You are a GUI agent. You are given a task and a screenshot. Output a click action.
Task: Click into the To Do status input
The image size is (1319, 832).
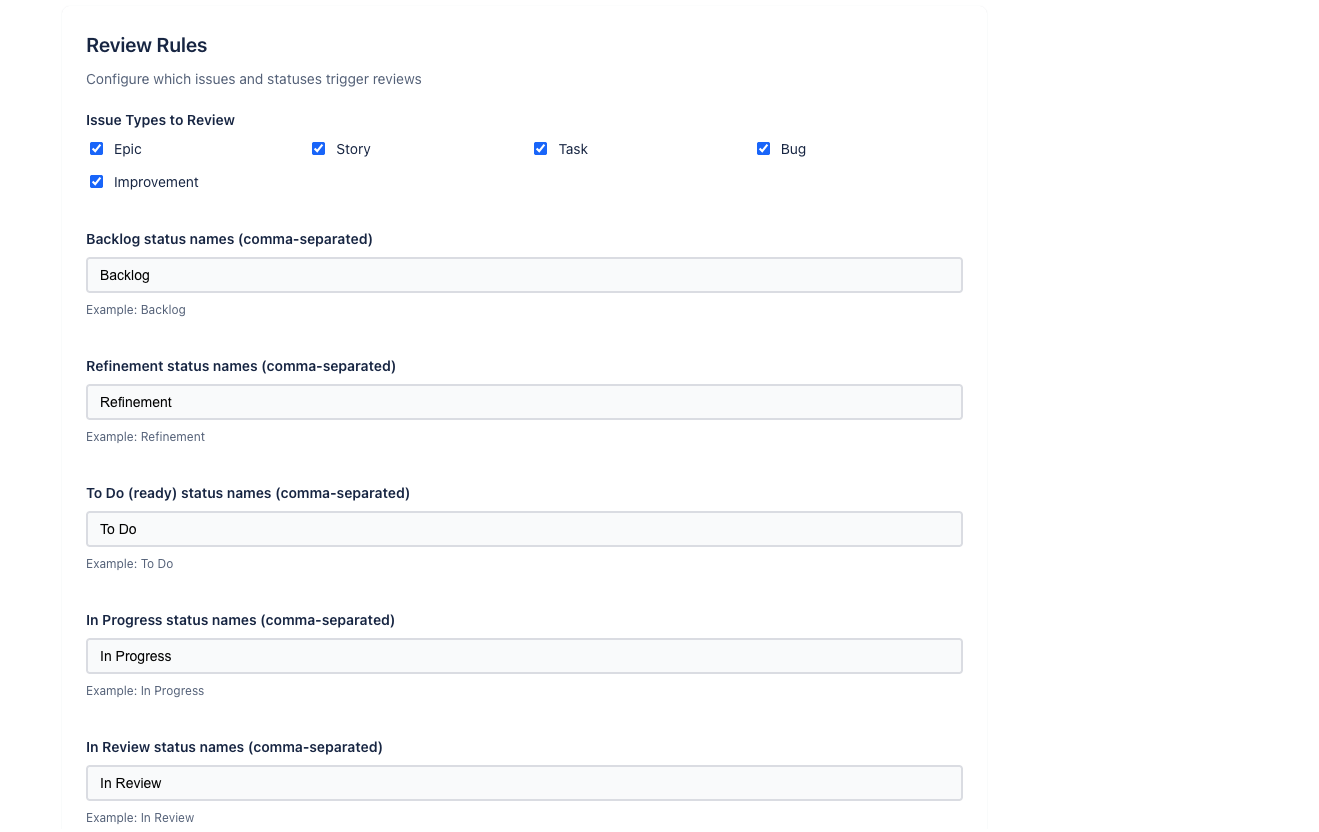[x=524, y=529]
